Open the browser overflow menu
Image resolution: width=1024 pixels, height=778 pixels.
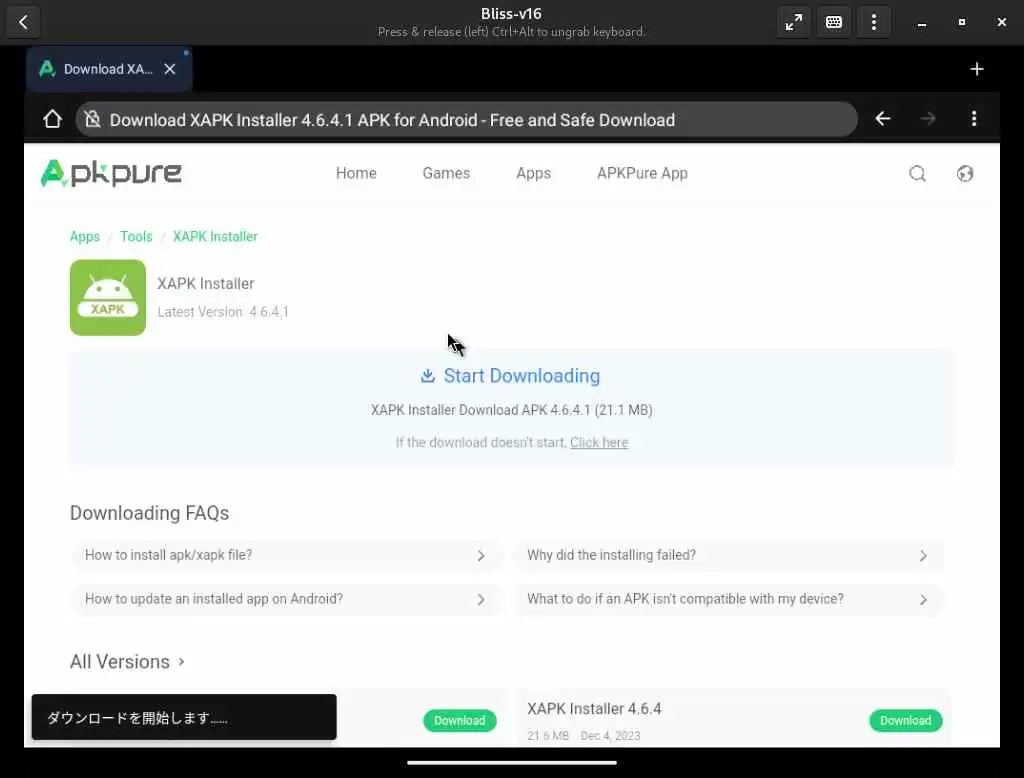click(x=974, y=119)
